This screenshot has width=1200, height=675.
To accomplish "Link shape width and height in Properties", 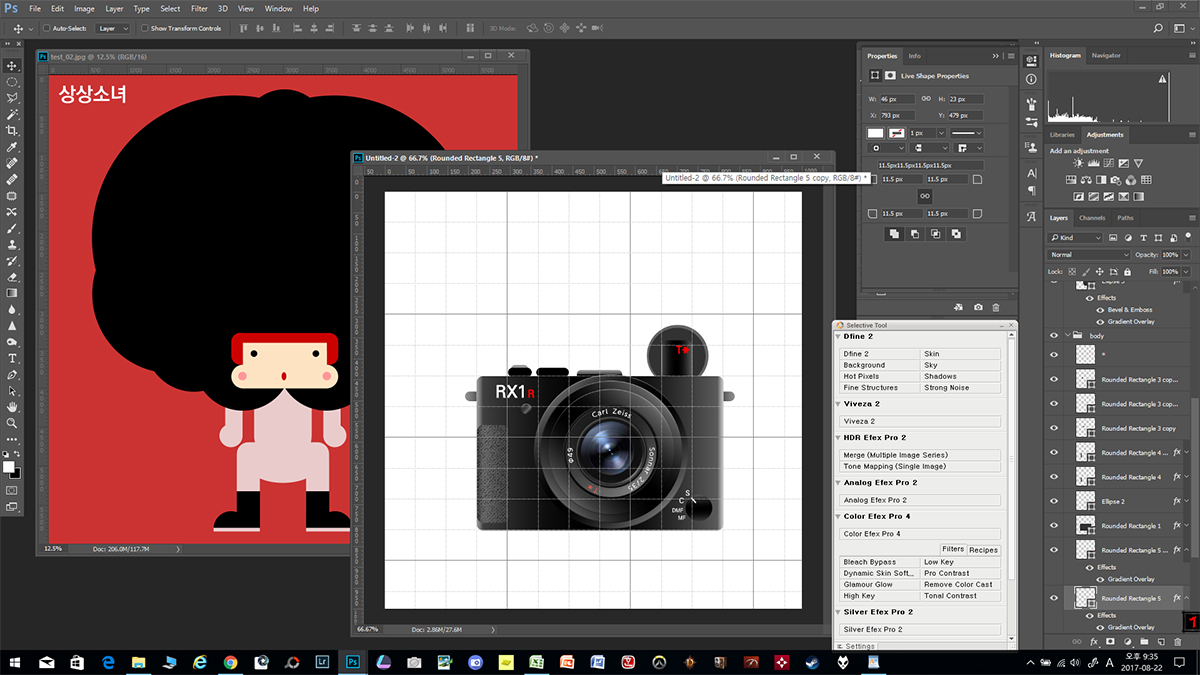I will pyautogui.click(x=925, y=99).
